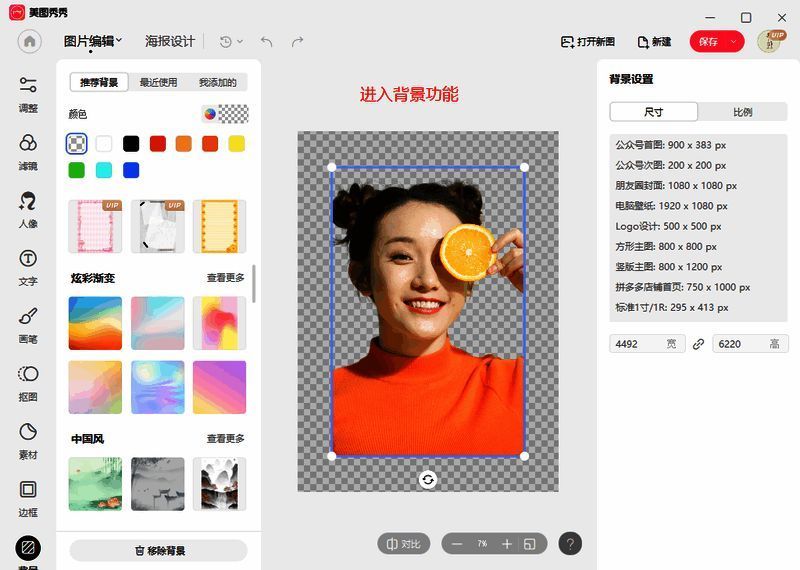
Task: Click 查看更多 beside 中国风
Action: [225, 438]
